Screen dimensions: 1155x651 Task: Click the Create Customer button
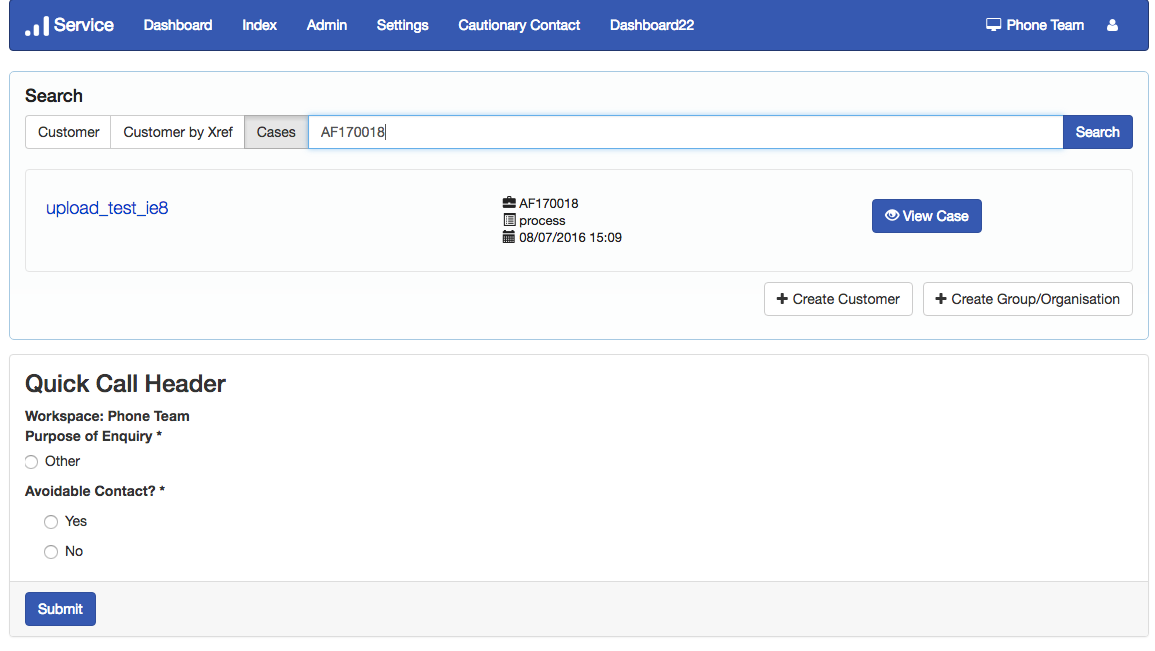click(838, 299)
